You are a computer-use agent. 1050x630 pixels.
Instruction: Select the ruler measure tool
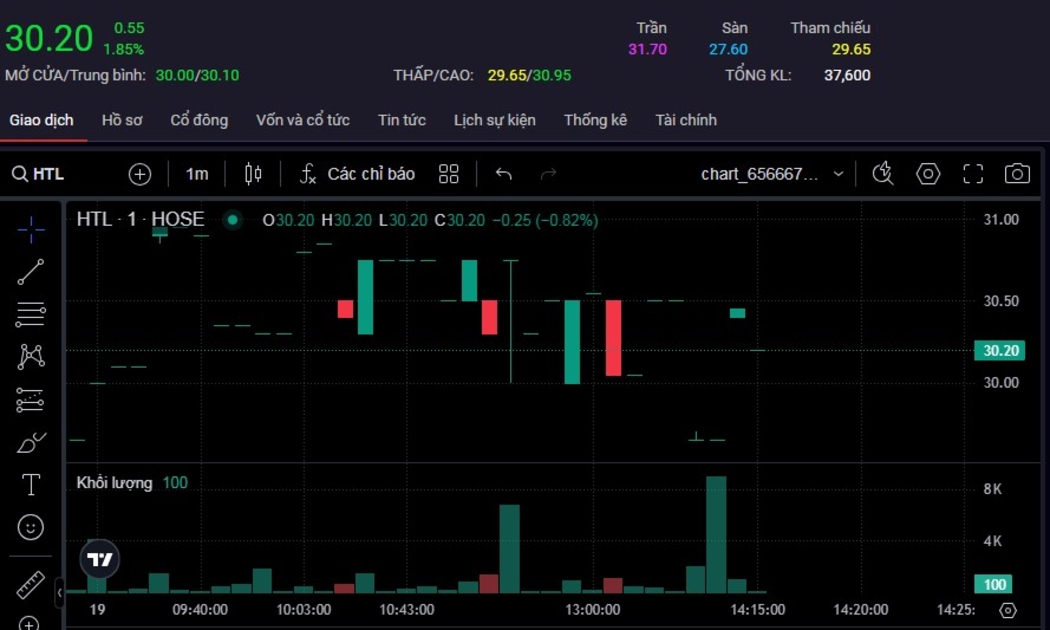(31, 584)
